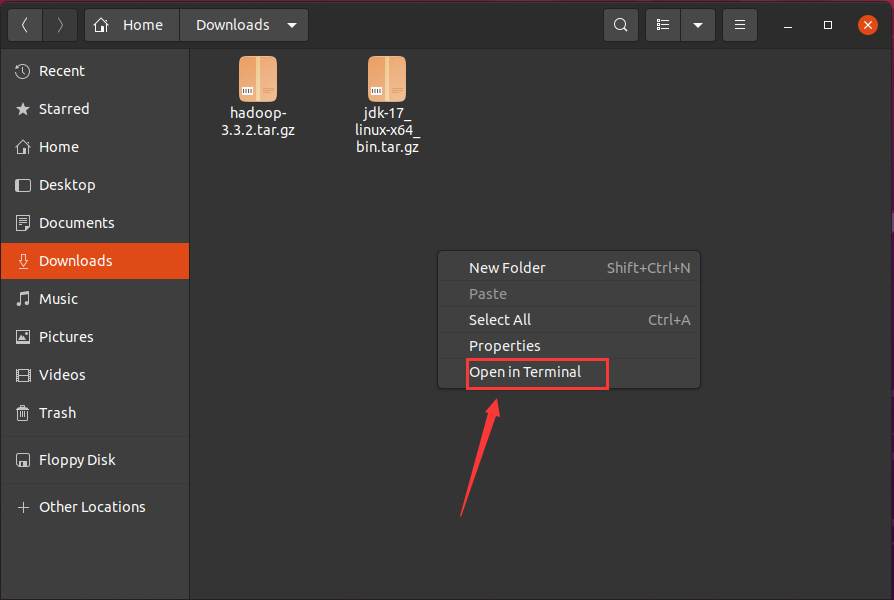Choose Select All in the context menu
The height and width of the screenshot is (600, 894).
(x=569, y=320)
